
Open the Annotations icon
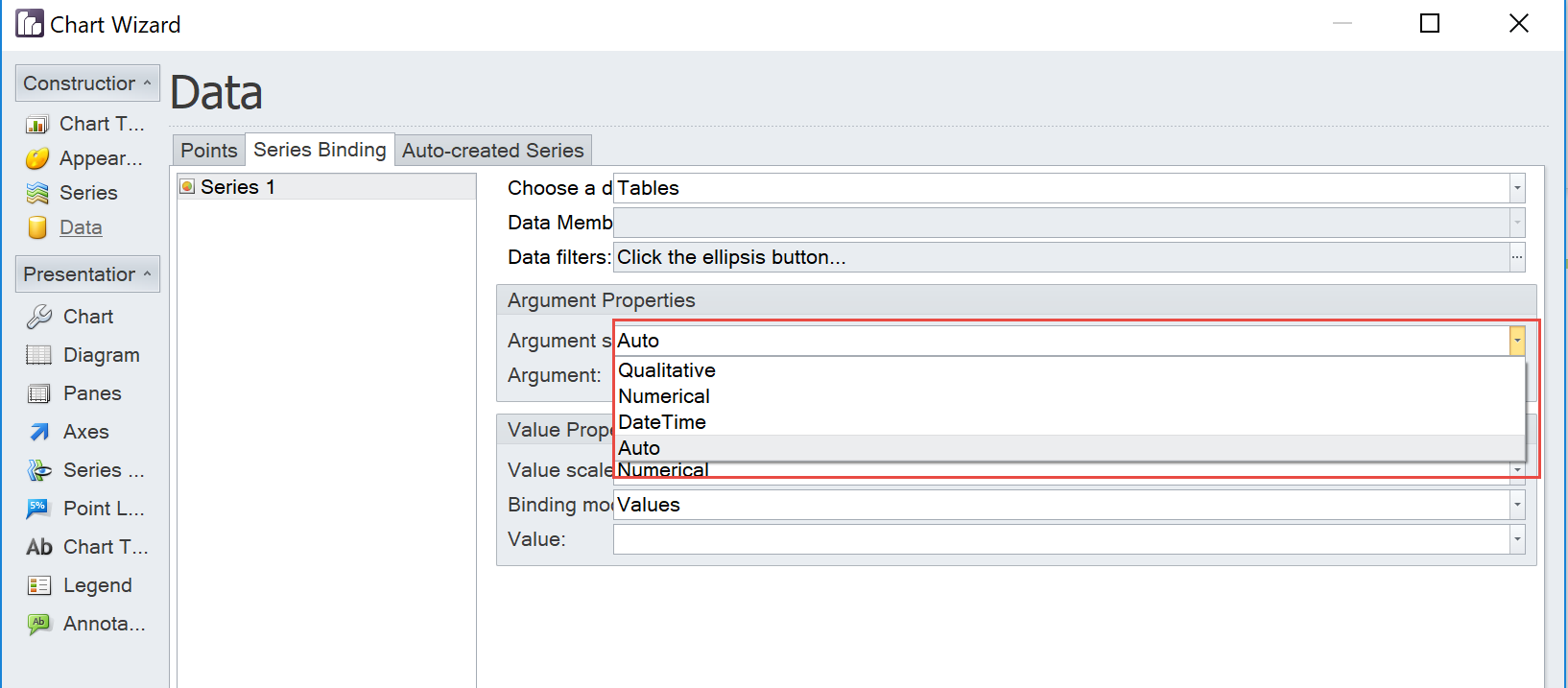[39, 624]
